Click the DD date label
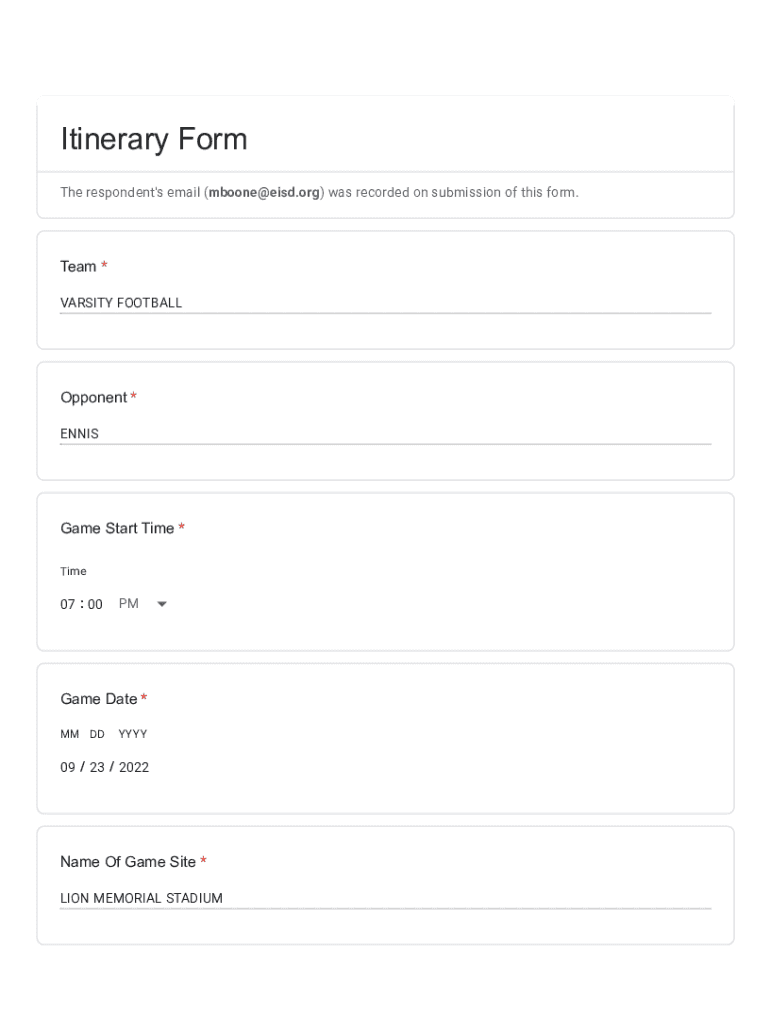This screenshot has width=770, height=1024. pyautogui.click(x=97, y=734)
